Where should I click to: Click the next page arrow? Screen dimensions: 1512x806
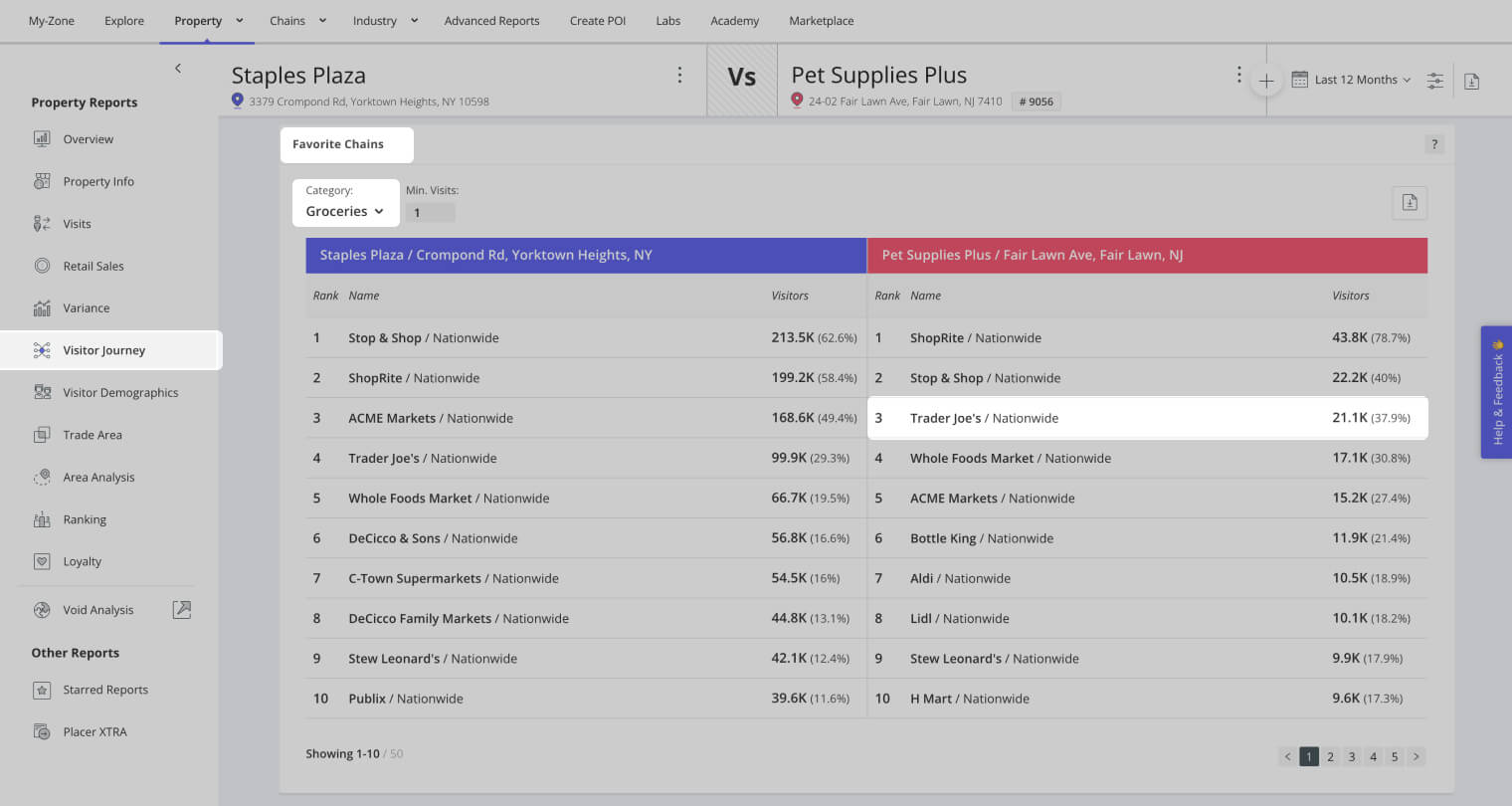click(x=1417, y=756)
